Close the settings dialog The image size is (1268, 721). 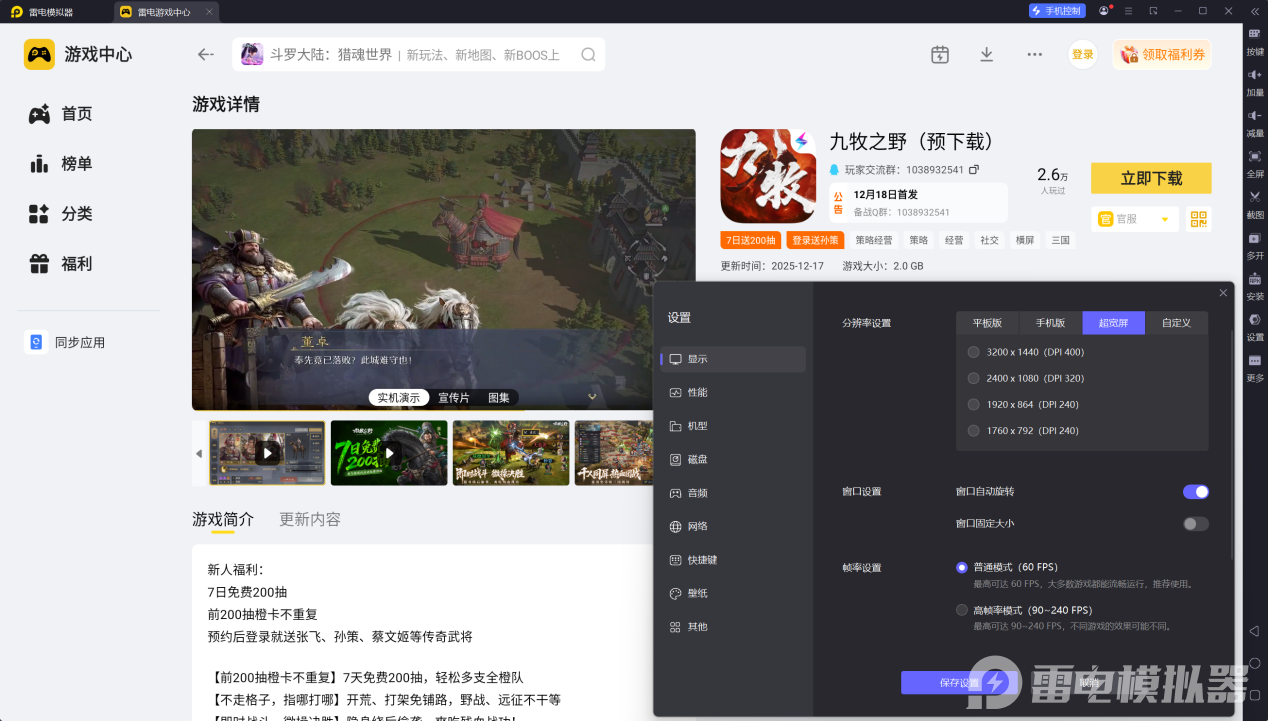point(1223,293)
